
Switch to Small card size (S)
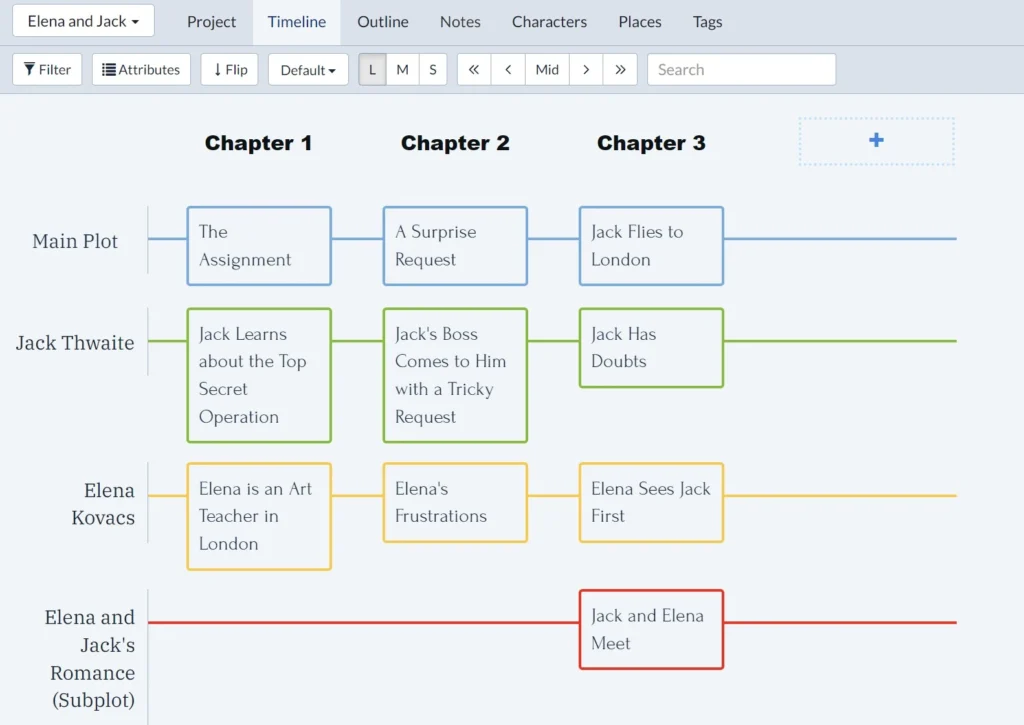(432, 70)
